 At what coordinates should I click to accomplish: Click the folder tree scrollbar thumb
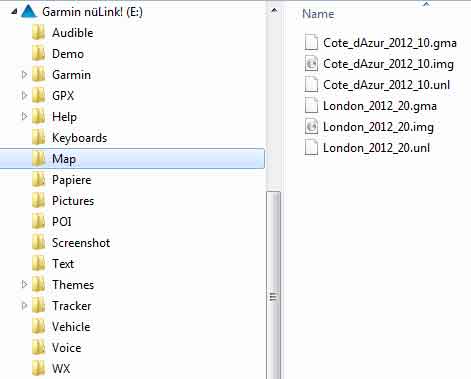274,285
